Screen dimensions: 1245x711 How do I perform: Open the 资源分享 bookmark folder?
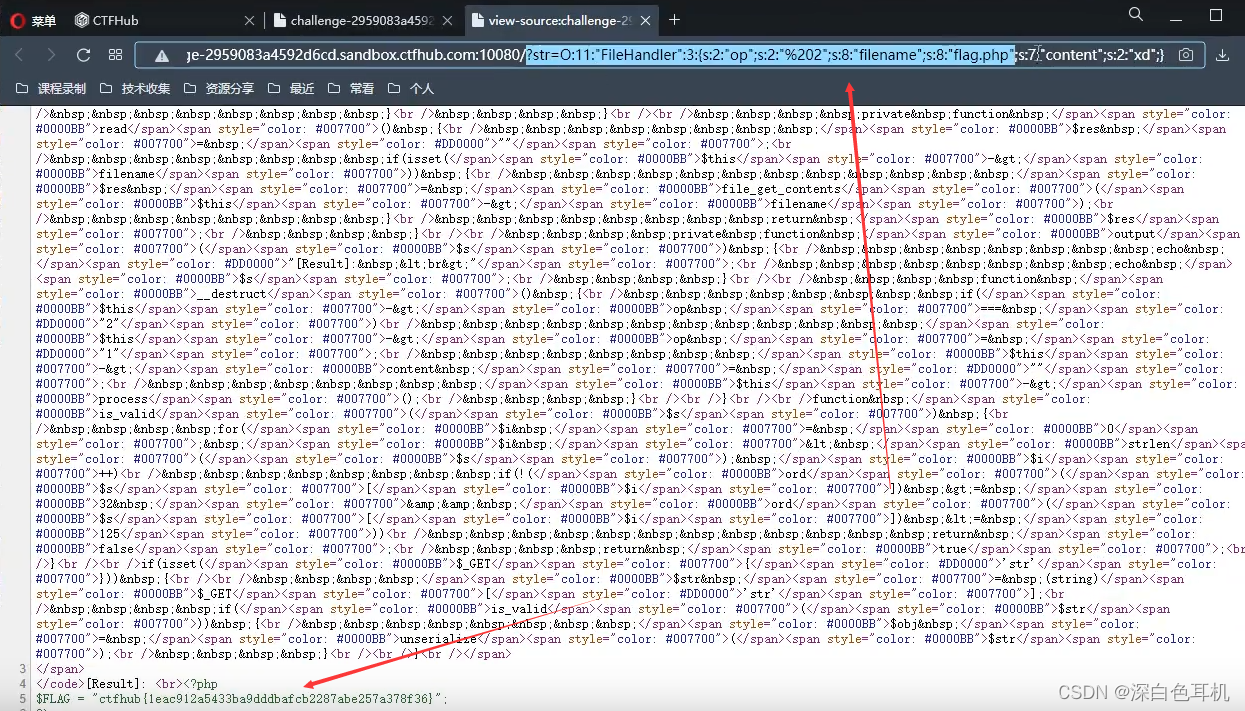(219, 89)
